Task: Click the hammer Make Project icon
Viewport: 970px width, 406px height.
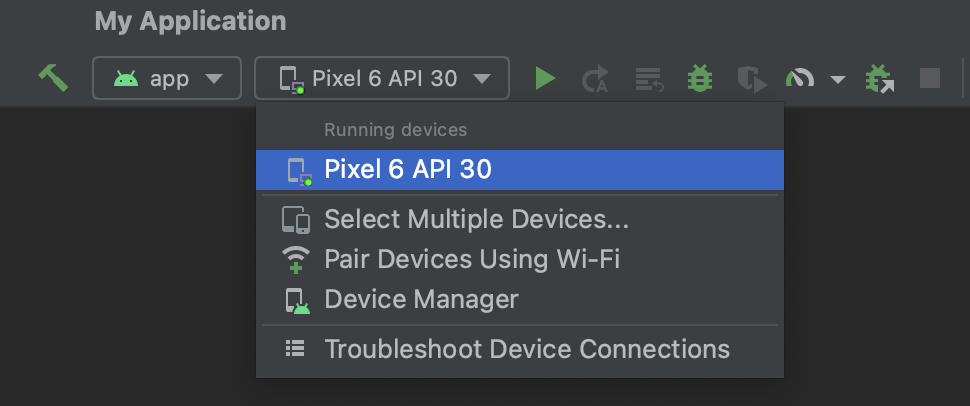Action: click(52, 78)
